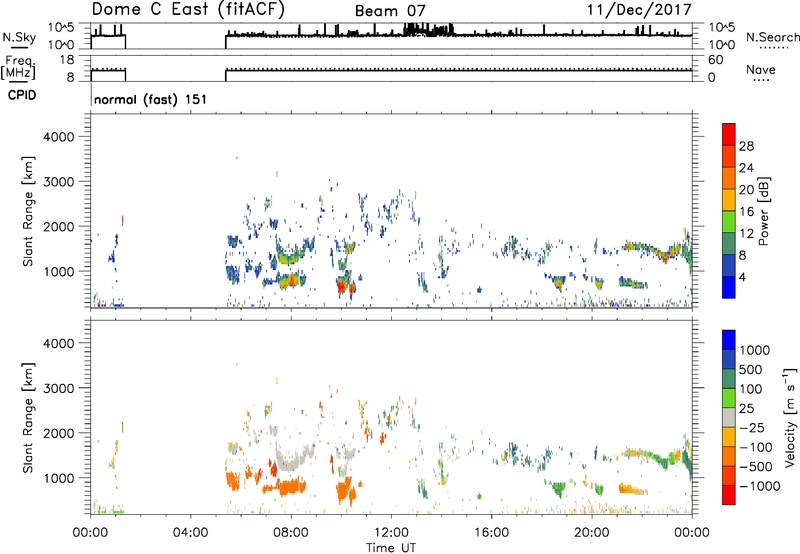The width and height of the screenshot is (800, 554).
Task: Click the 'CPID' label
Action: coord(22,95)
